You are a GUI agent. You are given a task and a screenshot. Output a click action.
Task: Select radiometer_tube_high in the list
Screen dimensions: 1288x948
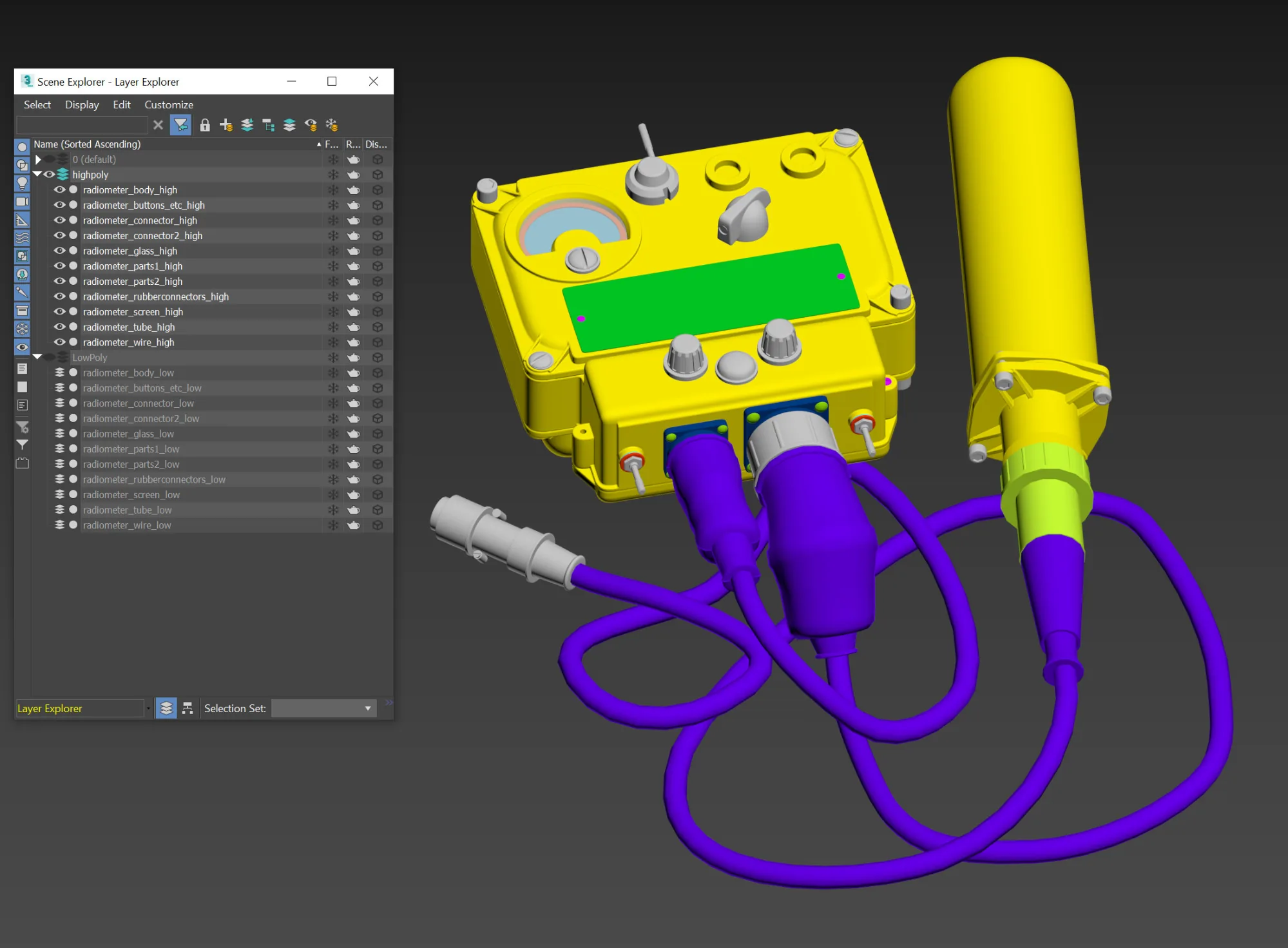129,327
